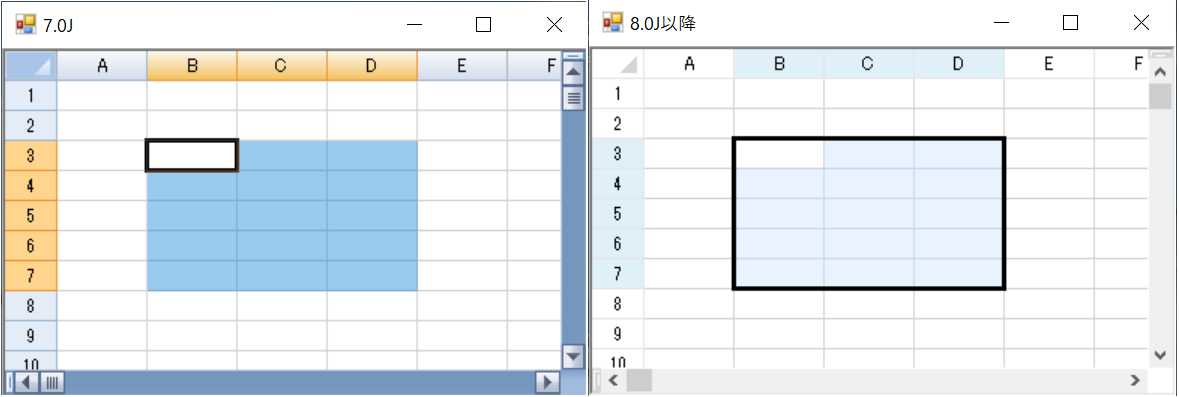Viewport: 1179px width, 397px height.
Task: Click down arrow of 7.0J vertical scrollbar
Action: (574, 356)
